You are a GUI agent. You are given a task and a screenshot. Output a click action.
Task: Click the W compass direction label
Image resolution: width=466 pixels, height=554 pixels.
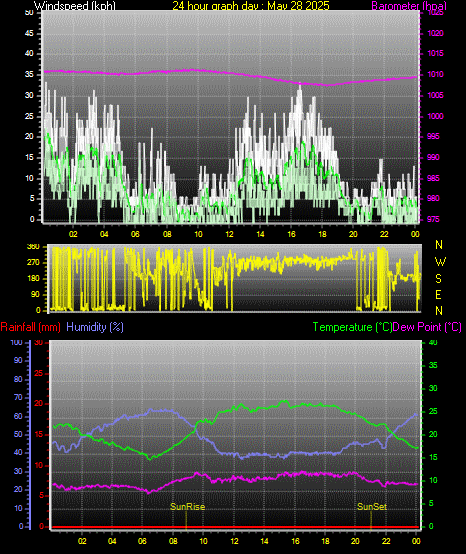tap(440, 262)
